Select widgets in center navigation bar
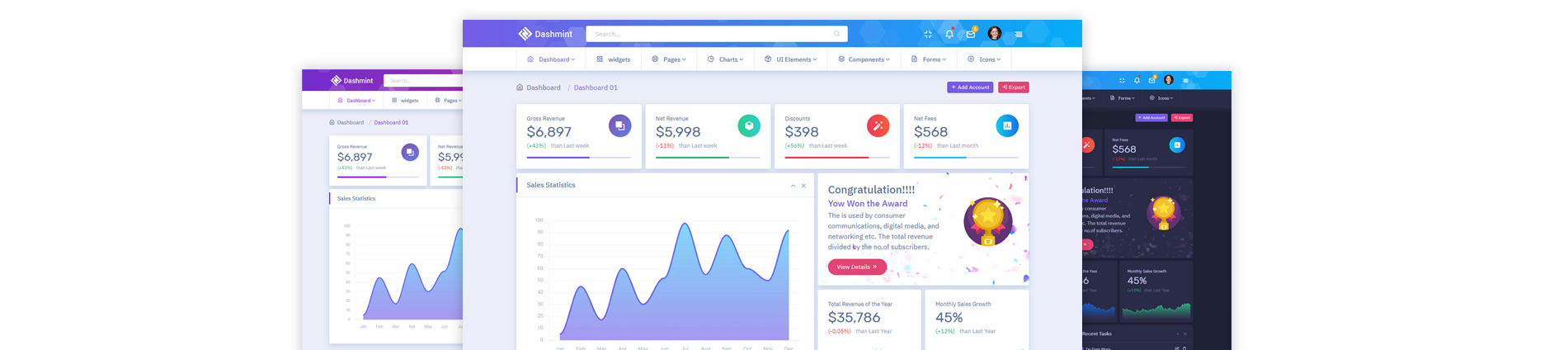The height and width of the screenshot is (350, 1568). click(x=613, y=59)
